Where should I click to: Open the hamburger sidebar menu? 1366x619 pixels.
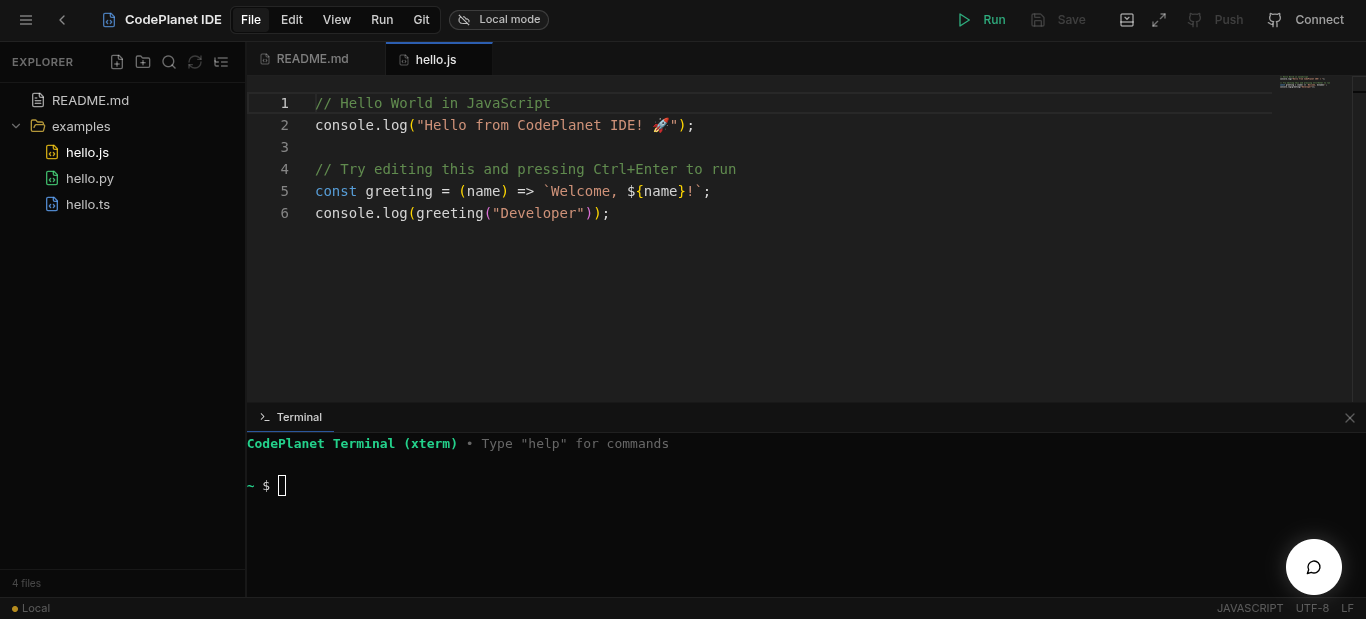[x=26, y=20]
